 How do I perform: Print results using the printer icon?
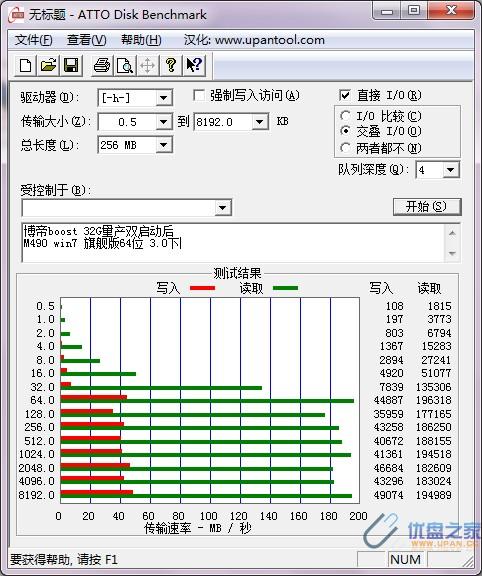pos(102,65)
